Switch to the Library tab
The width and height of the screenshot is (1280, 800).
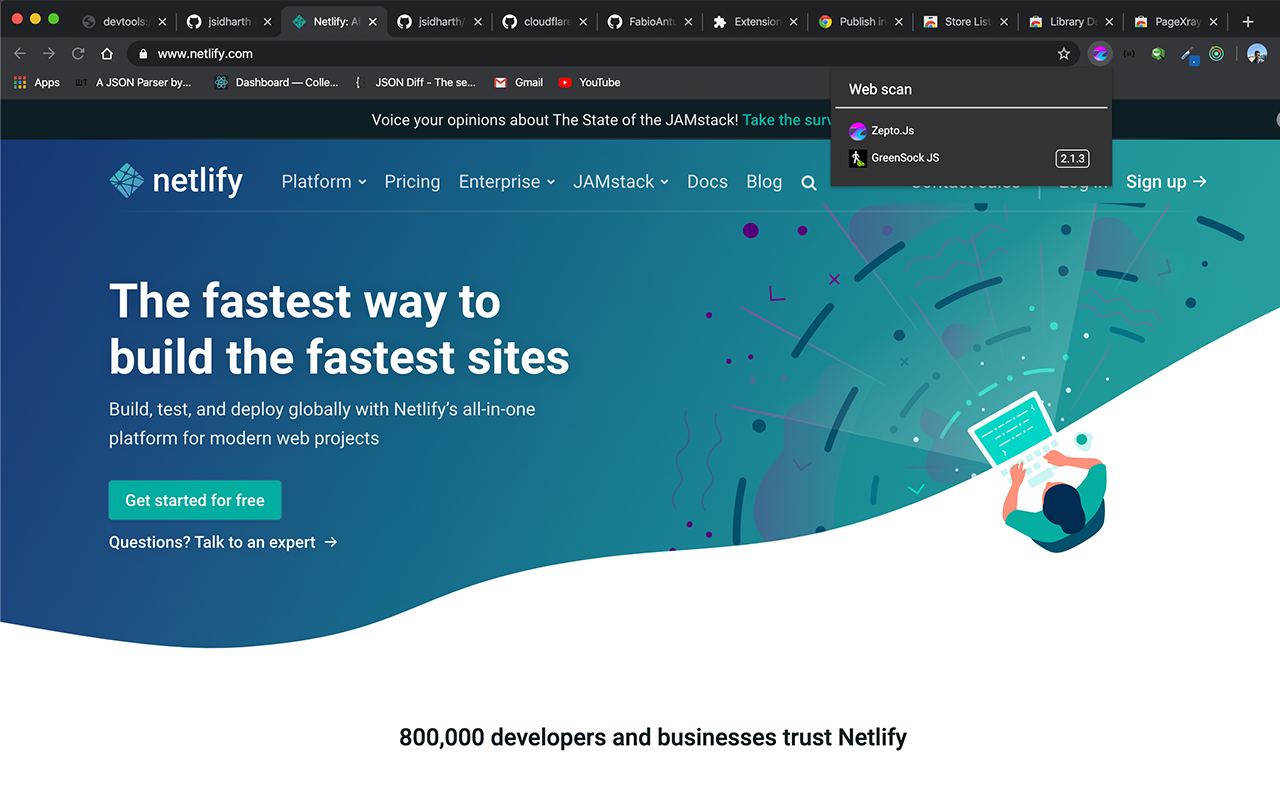coord(1070,21)
